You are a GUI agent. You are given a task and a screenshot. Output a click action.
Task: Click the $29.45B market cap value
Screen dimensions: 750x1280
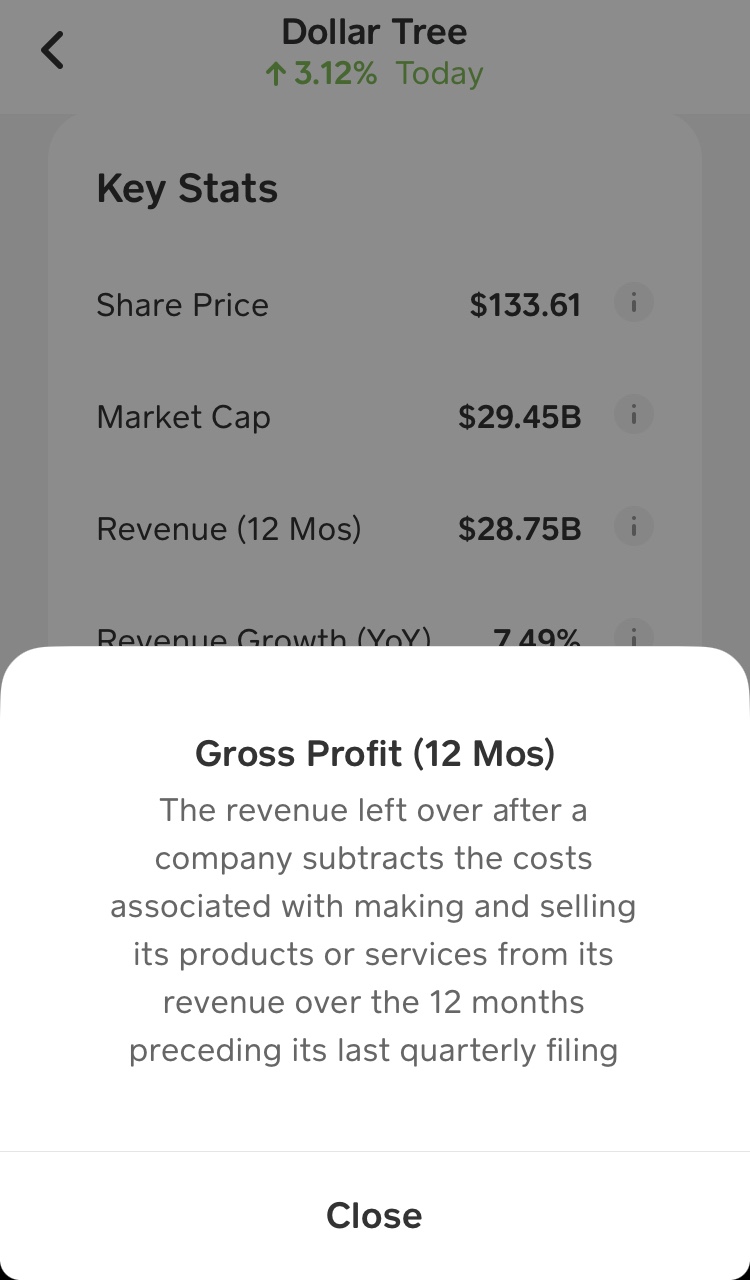point(519,417)
